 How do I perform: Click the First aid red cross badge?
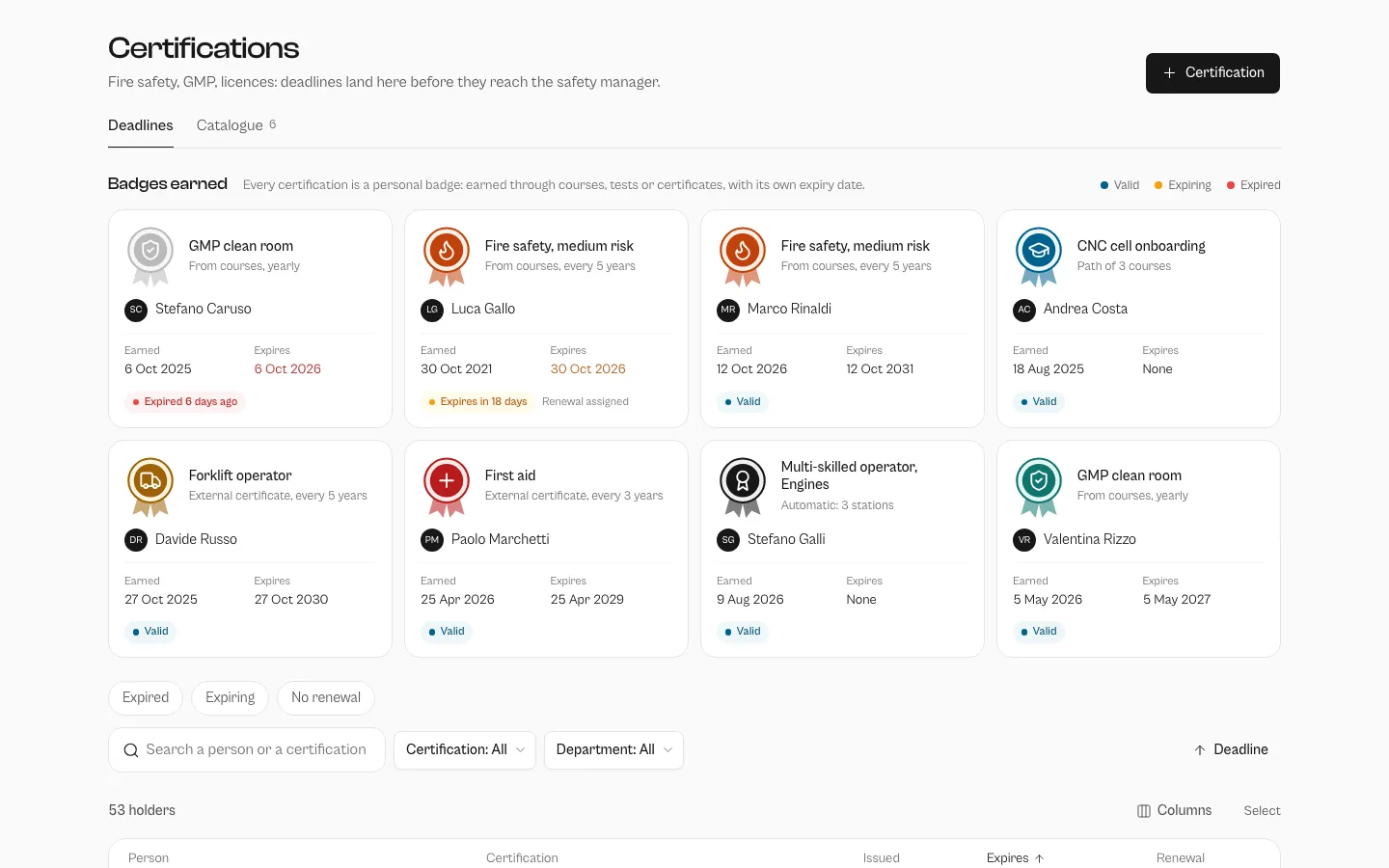tap(447, 486)
